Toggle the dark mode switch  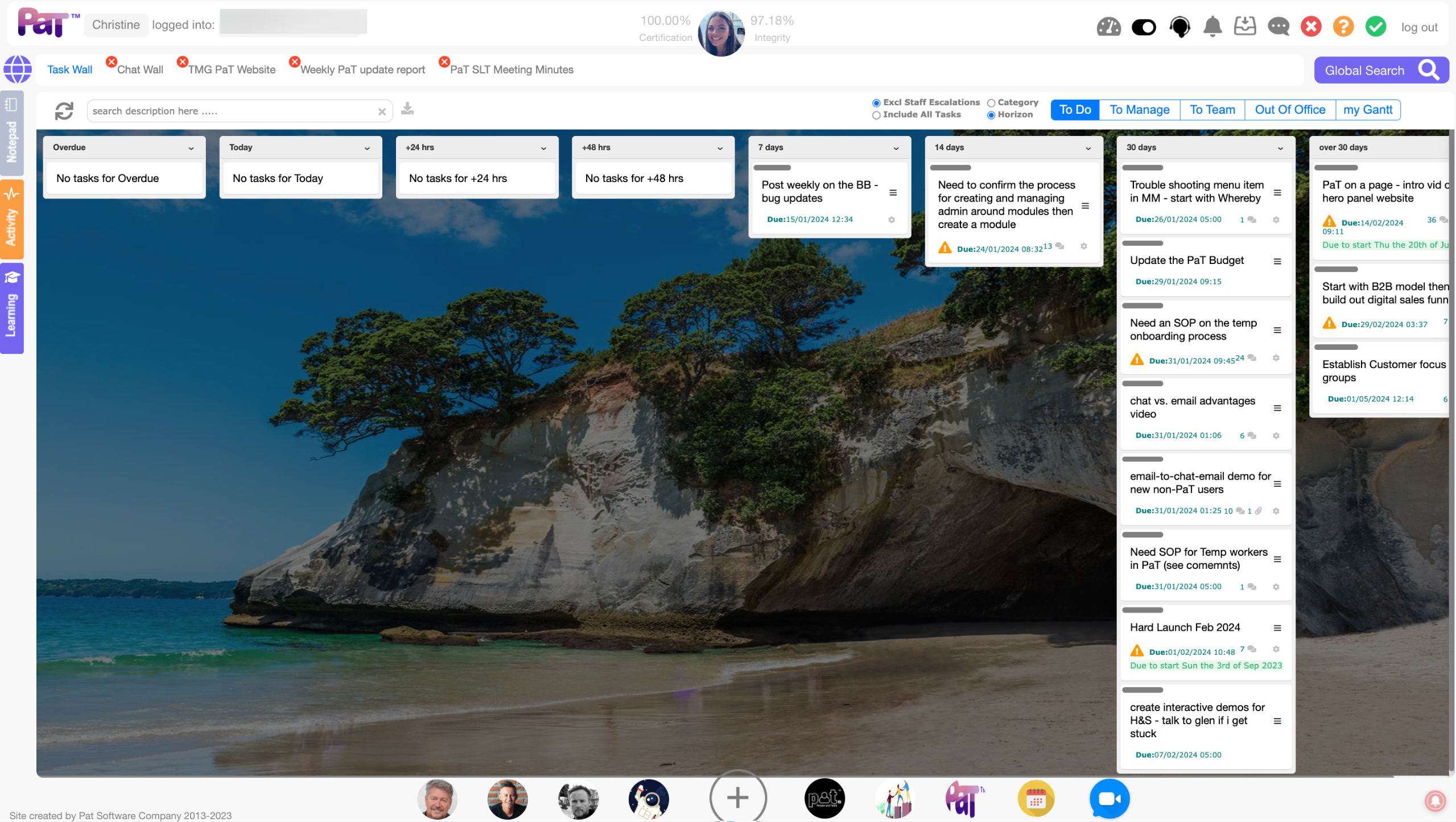pyautogui.click(x=1144, y=27)
